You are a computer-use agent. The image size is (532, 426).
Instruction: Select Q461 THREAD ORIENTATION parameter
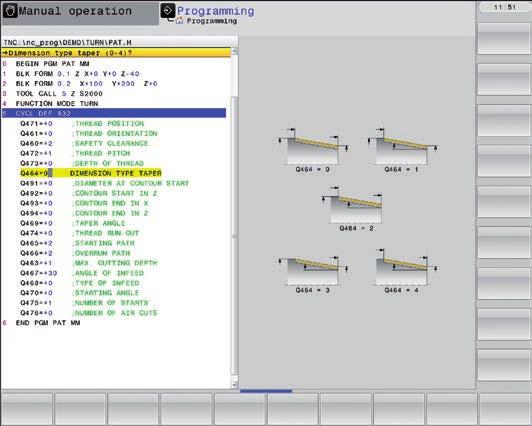coord(89,133)
